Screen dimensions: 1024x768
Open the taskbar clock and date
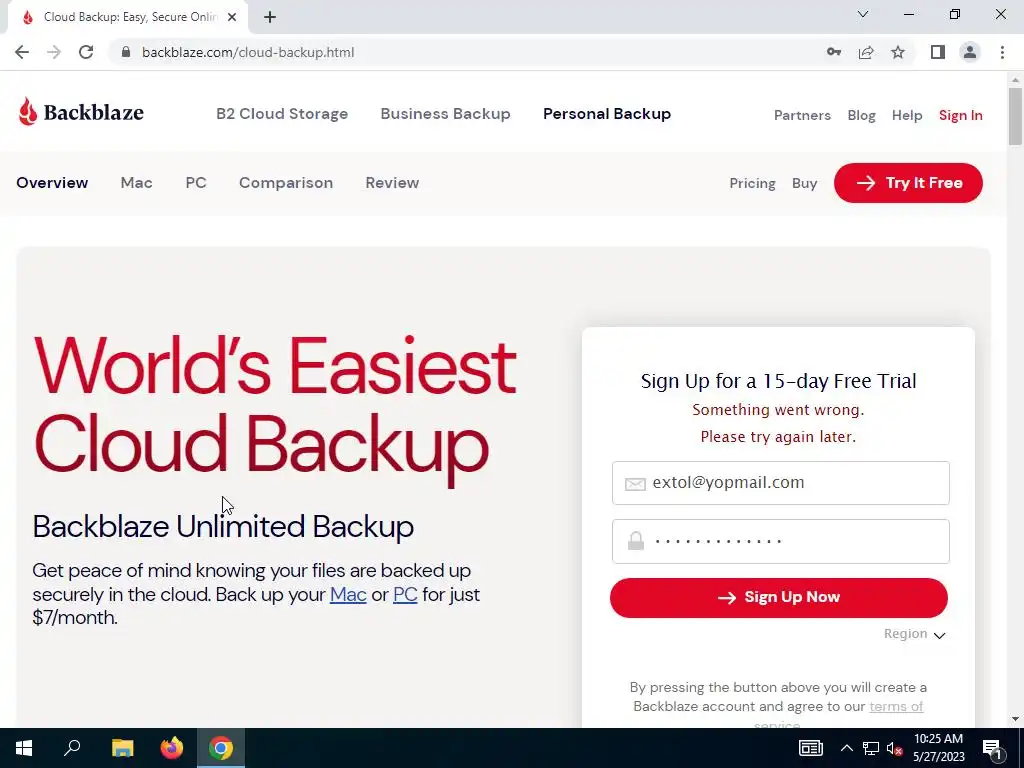coord(938,748)
